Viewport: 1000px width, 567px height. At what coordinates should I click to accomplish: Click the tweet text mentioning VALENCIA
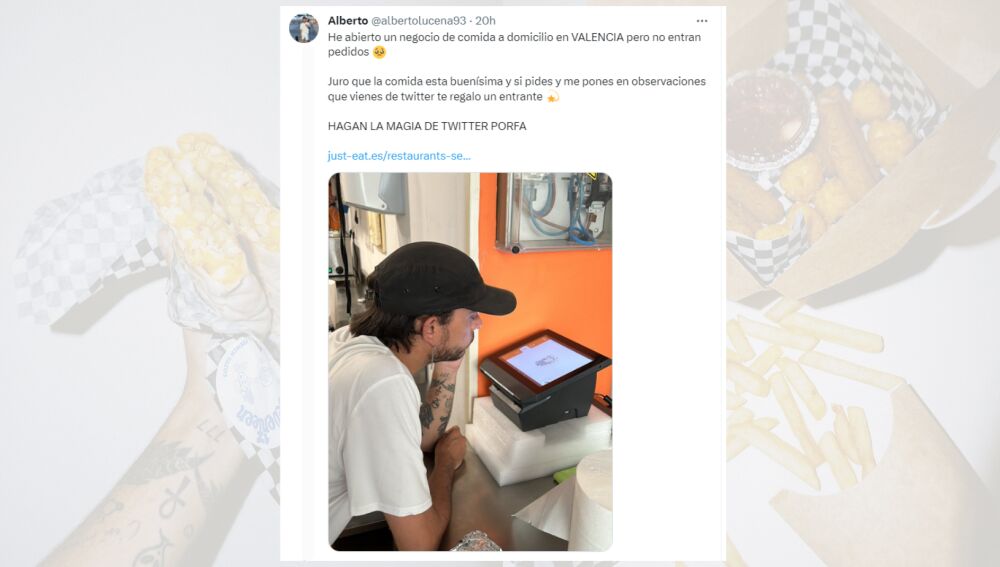pyautogui.click(x=514, y=45)
